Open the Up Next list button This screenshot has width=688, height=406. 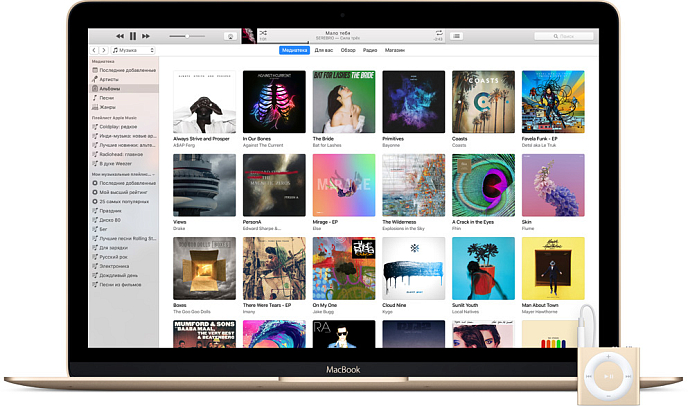[x=456, y=36]
